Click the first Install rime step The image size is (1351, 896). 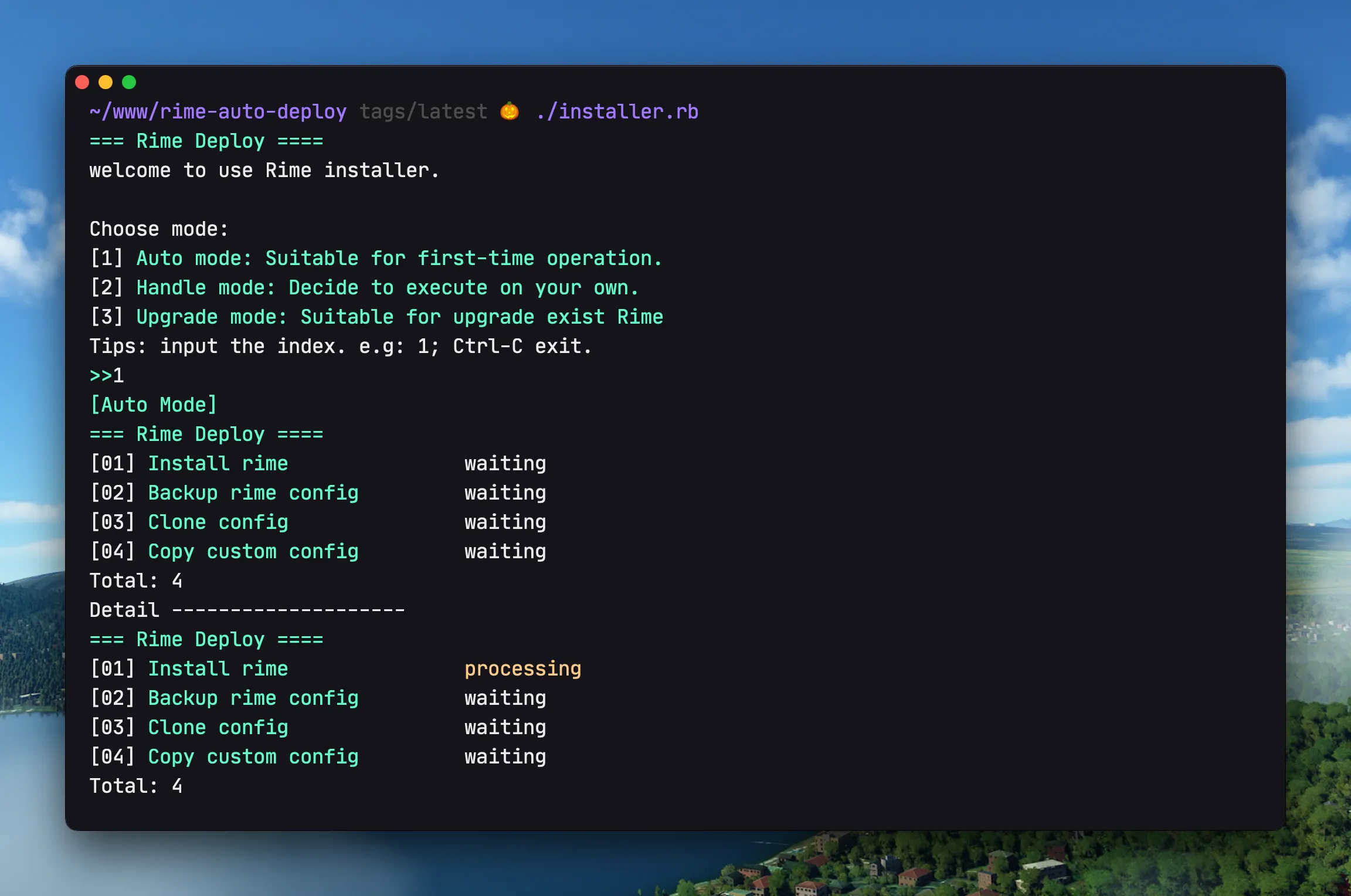pos(218,463)
